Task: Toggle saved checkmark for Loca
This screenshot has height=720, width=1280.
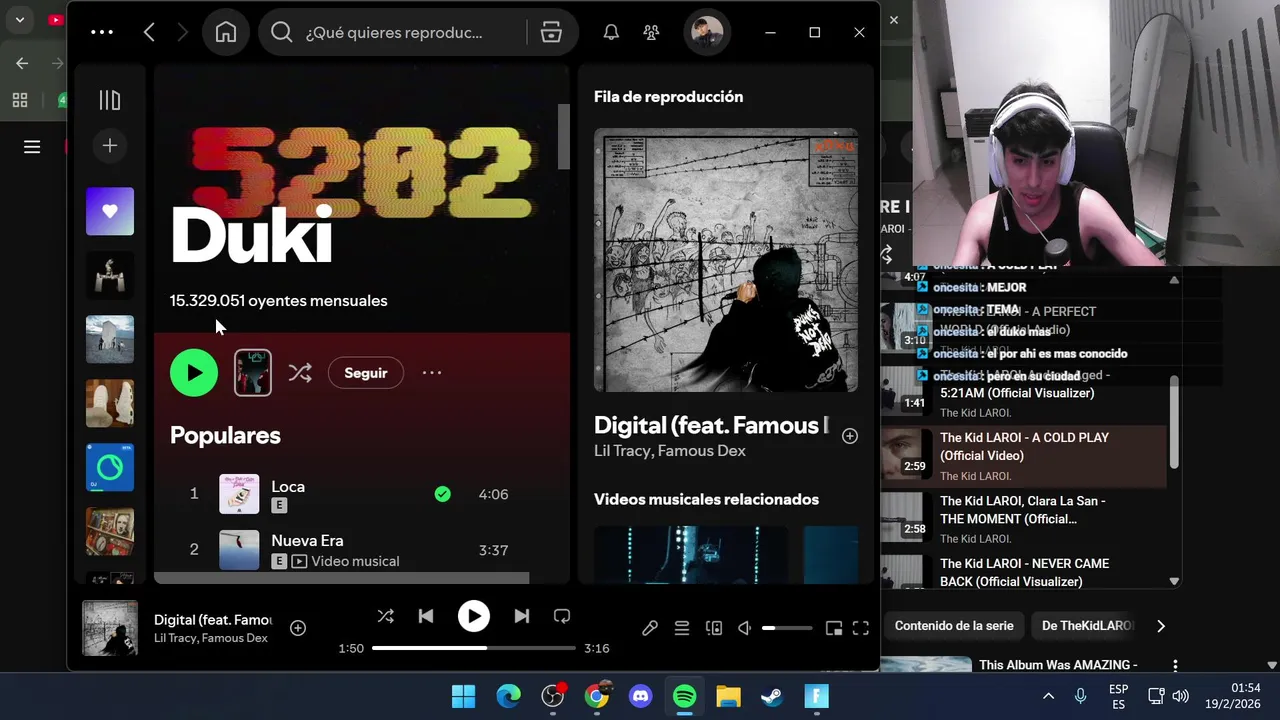Action: [442, 494]
